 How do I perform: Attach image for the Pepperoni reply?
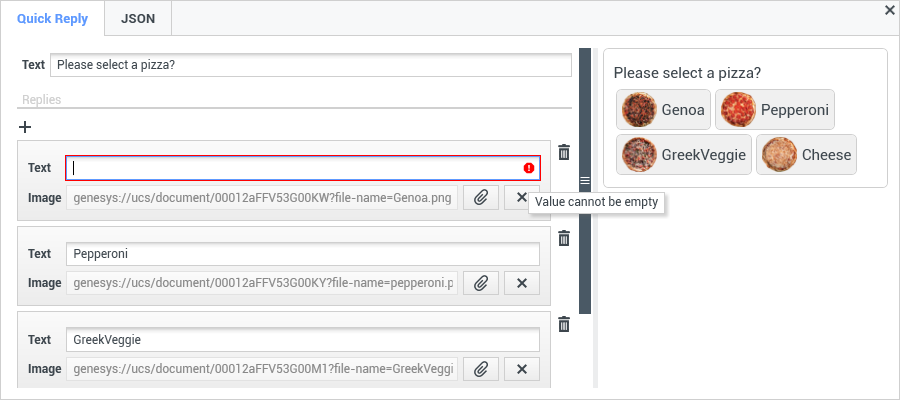coord(481,283)
